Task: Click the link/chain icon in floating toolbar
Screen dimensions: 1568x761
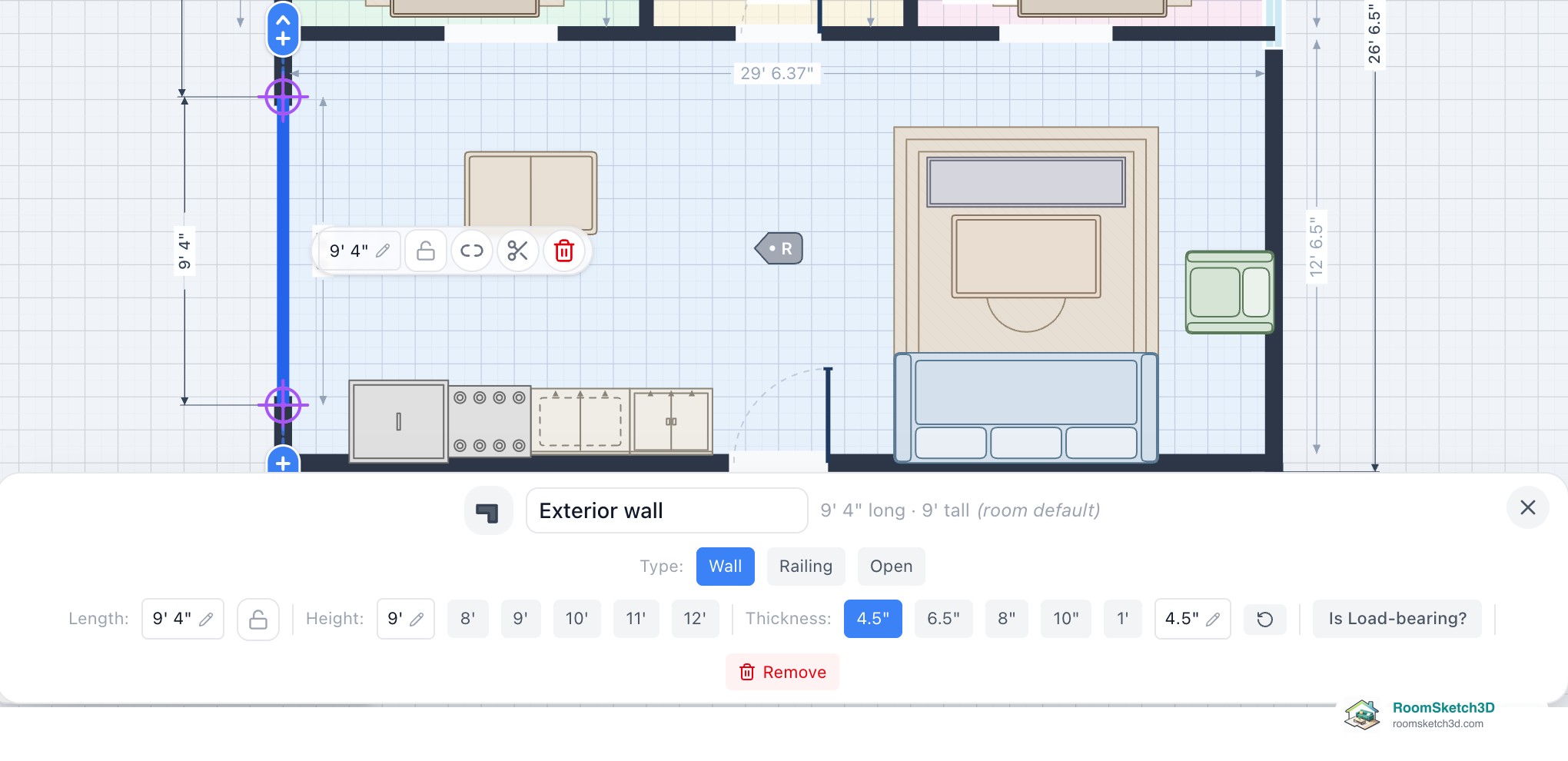Action: coord(472,251)
